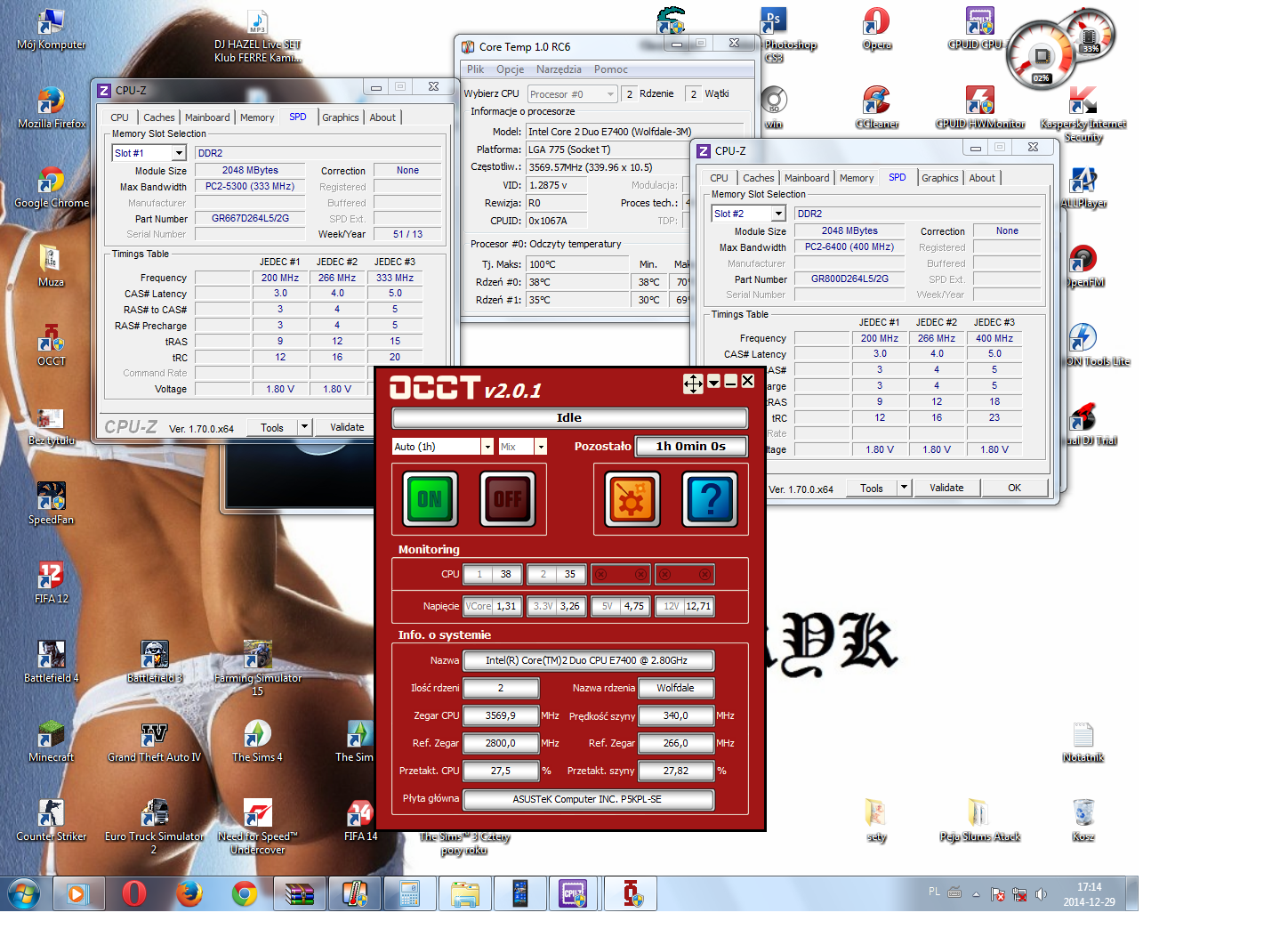This screenshot has width=1288, height=945.
Task: Open the Peja Slums Atack folder
Action: click(x=980, y=820)
